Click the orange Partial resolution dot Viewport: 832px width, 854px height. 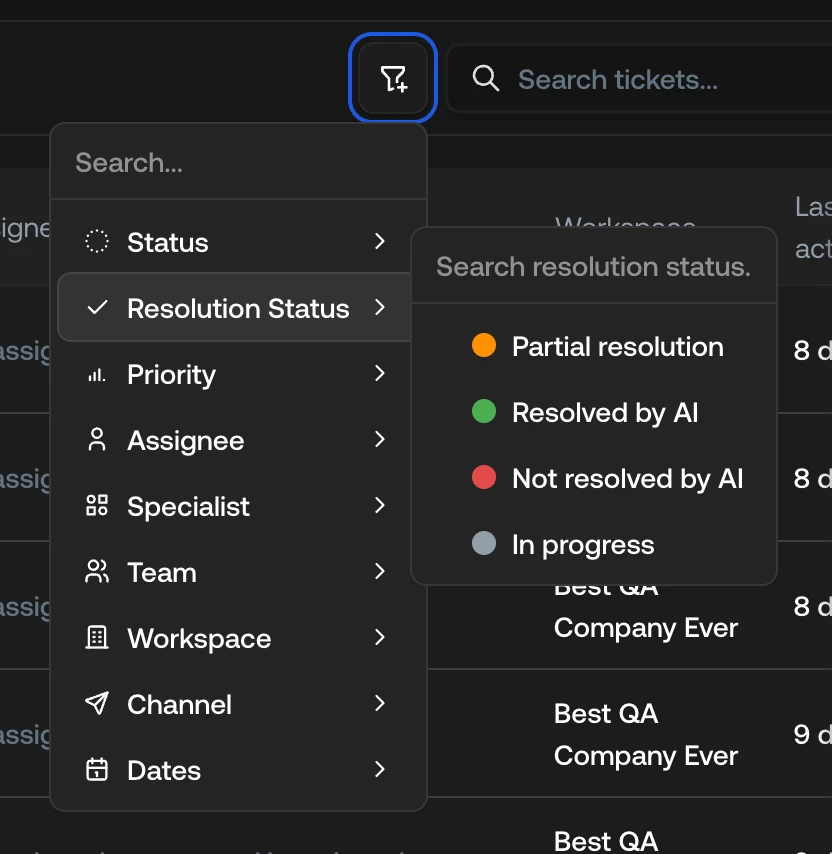(x=484, y=345)
